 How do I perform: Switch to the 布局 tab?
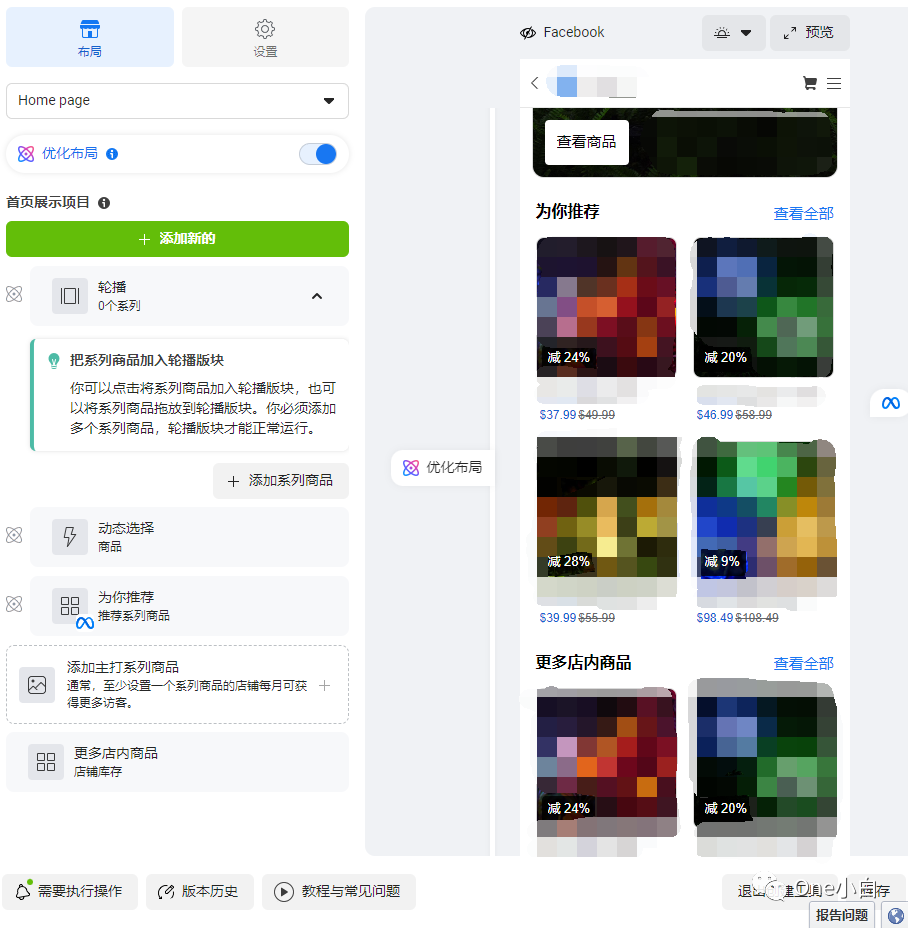pyautogui.click(x=89, y=37)
